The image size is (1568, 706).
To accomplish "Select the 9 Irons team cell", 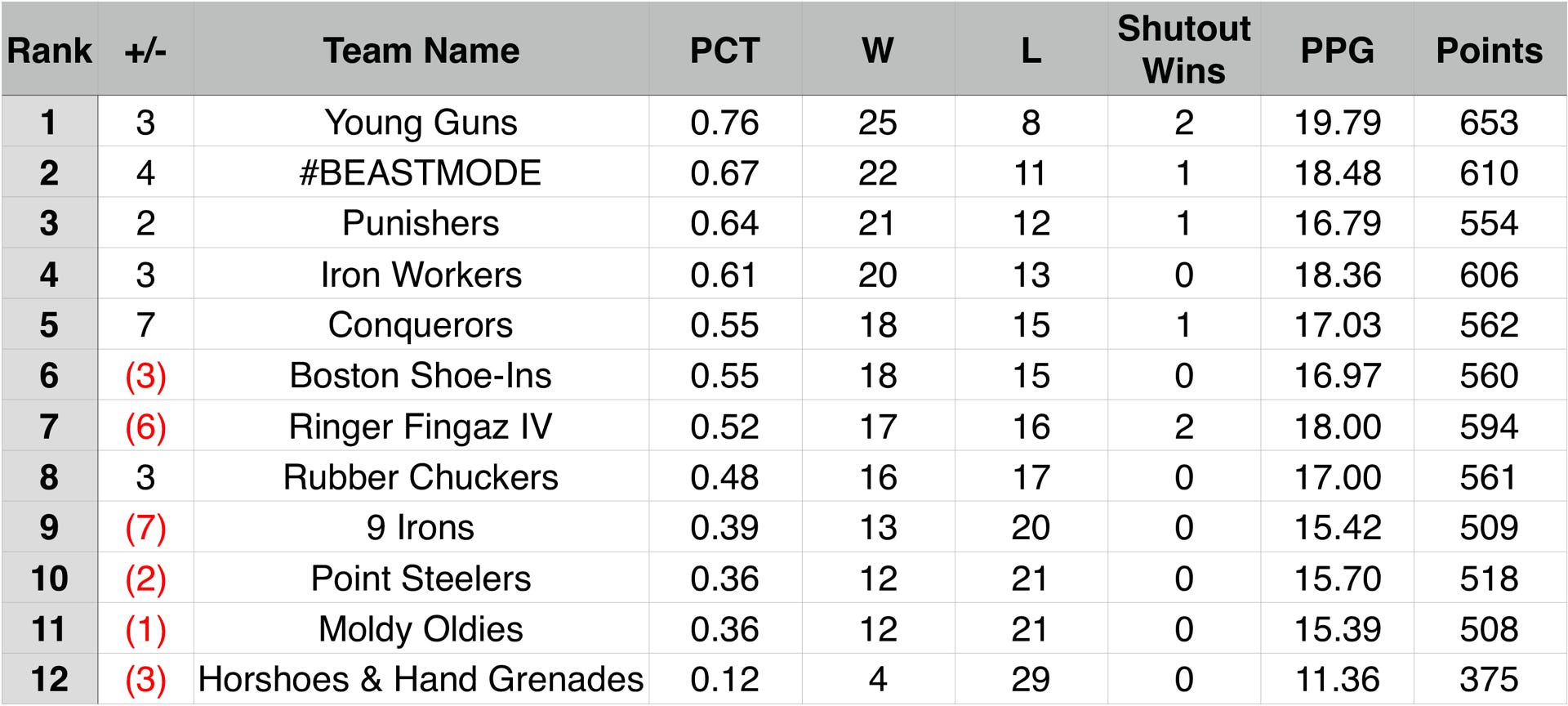I will pos(421,528).
